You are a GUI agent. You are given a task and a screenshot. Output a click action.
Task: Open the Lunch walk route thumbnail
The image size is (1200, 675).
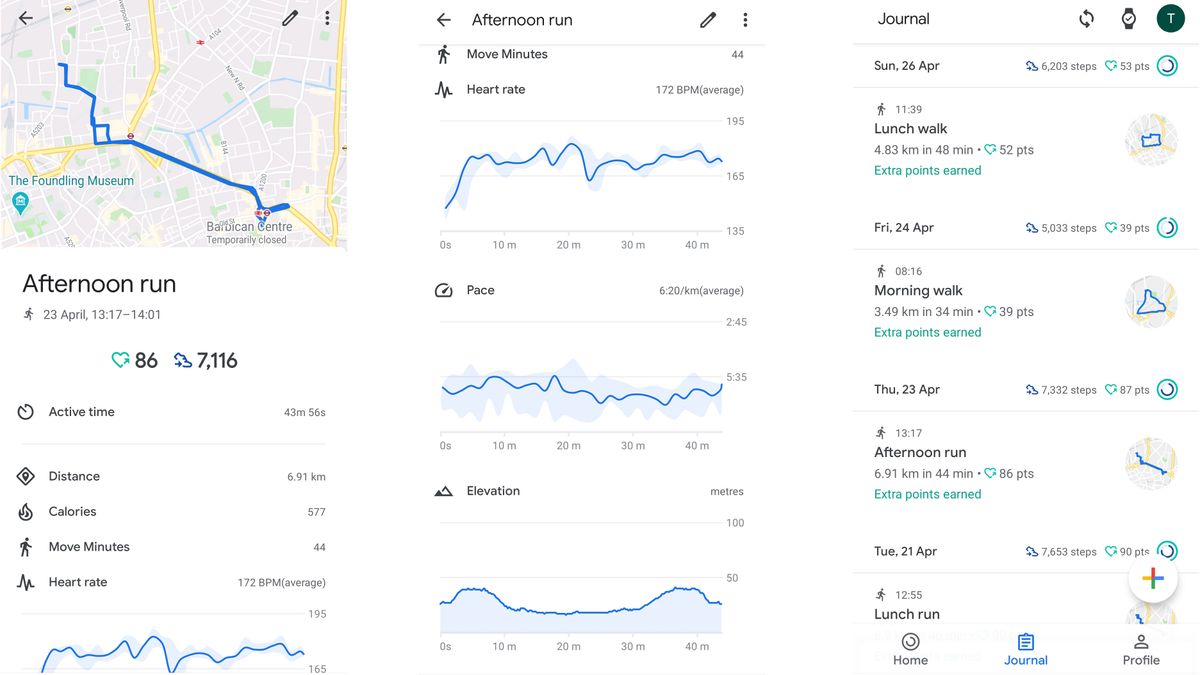point(1151,139)
